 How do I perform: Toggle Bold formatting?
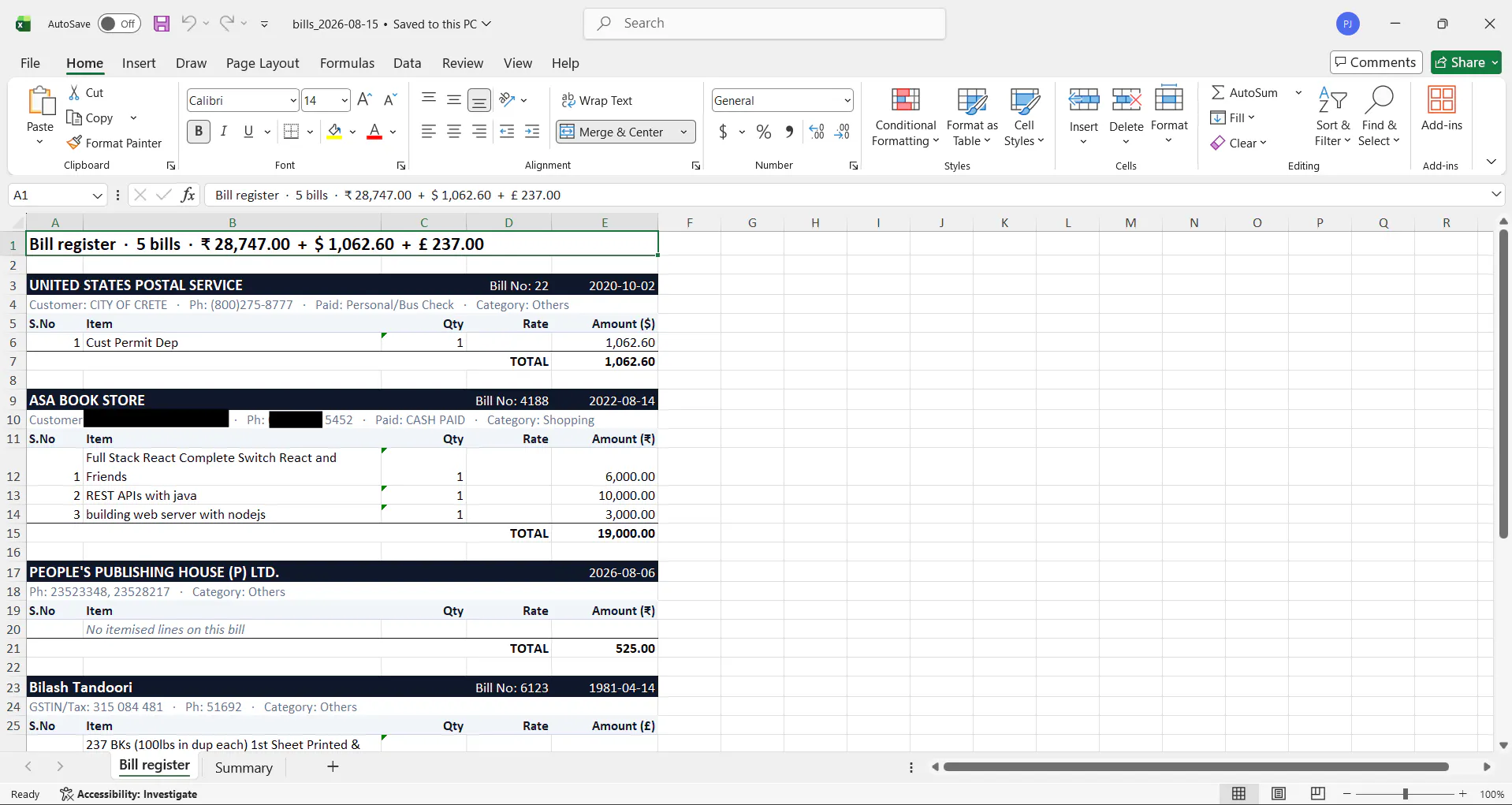[x=199, y=132]
